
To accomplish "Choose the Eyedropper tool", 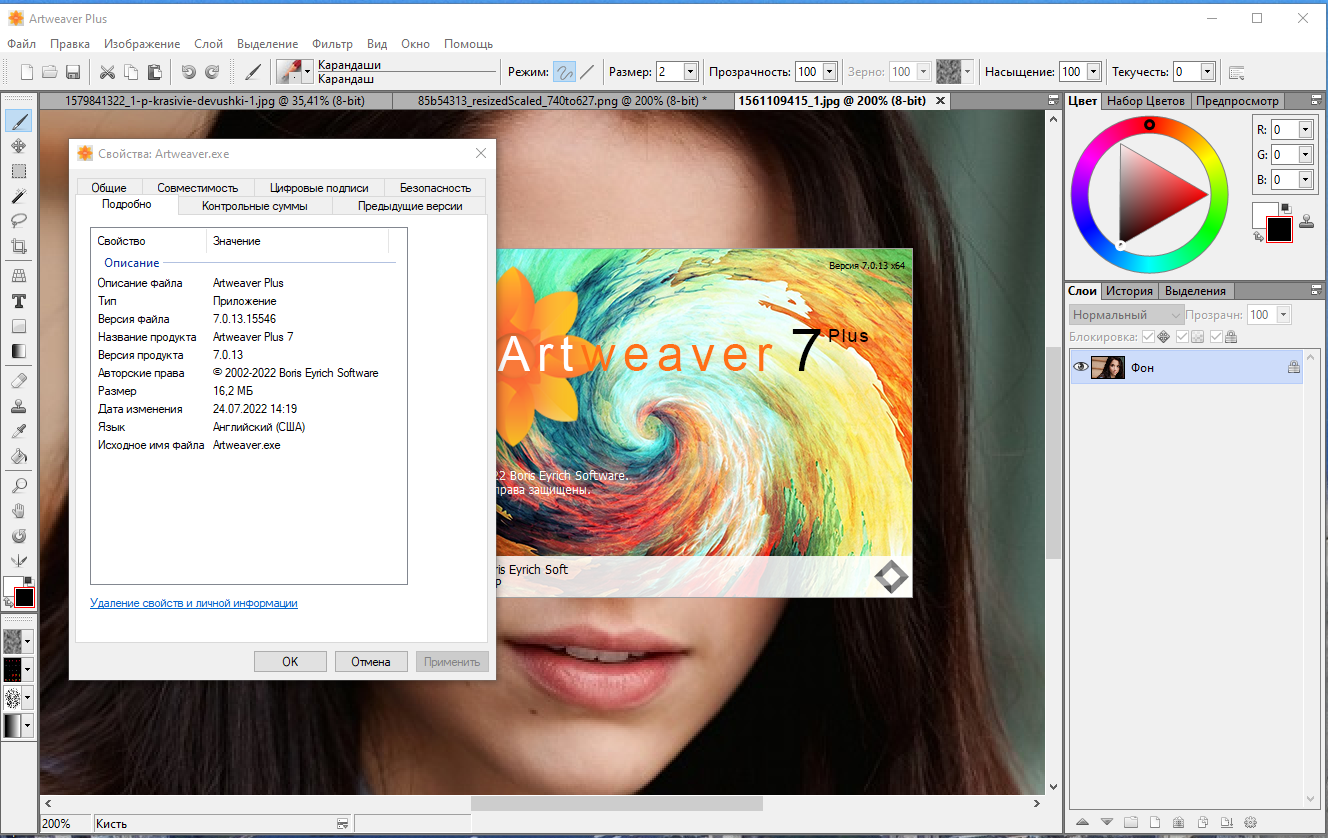I will pyautogui.click(x=18, y=431).
